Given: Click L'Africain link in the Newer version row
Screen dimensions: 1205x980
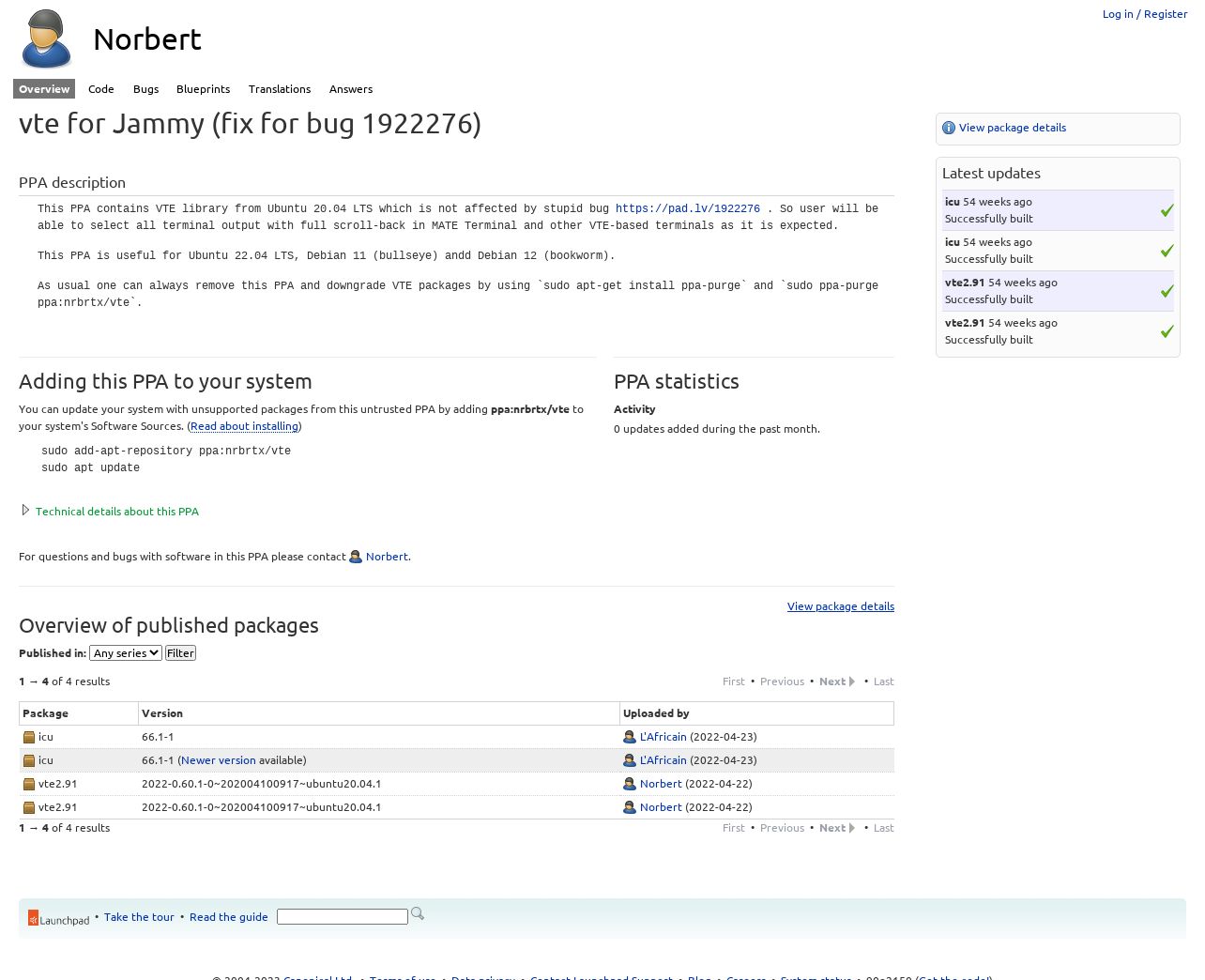Looking at the screenshot, I should tap(664, 760).
